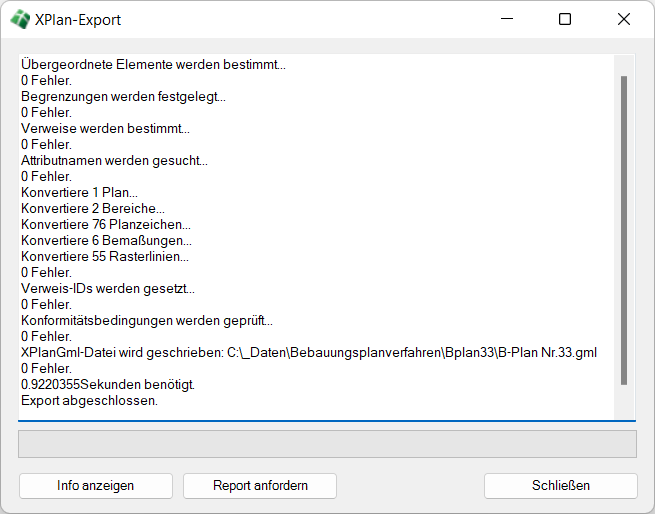Click the B-Plan Nr.33.gml file path line
Image resolution: width=655 pixels, height=514 pixels.
(308, 353)
